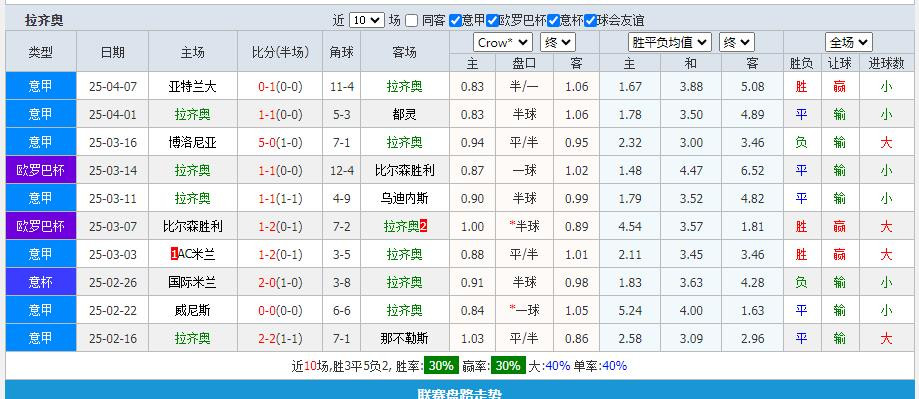
Task: Select the corner count 6-6
Action: pyautogui.click(x=342, y=311)
